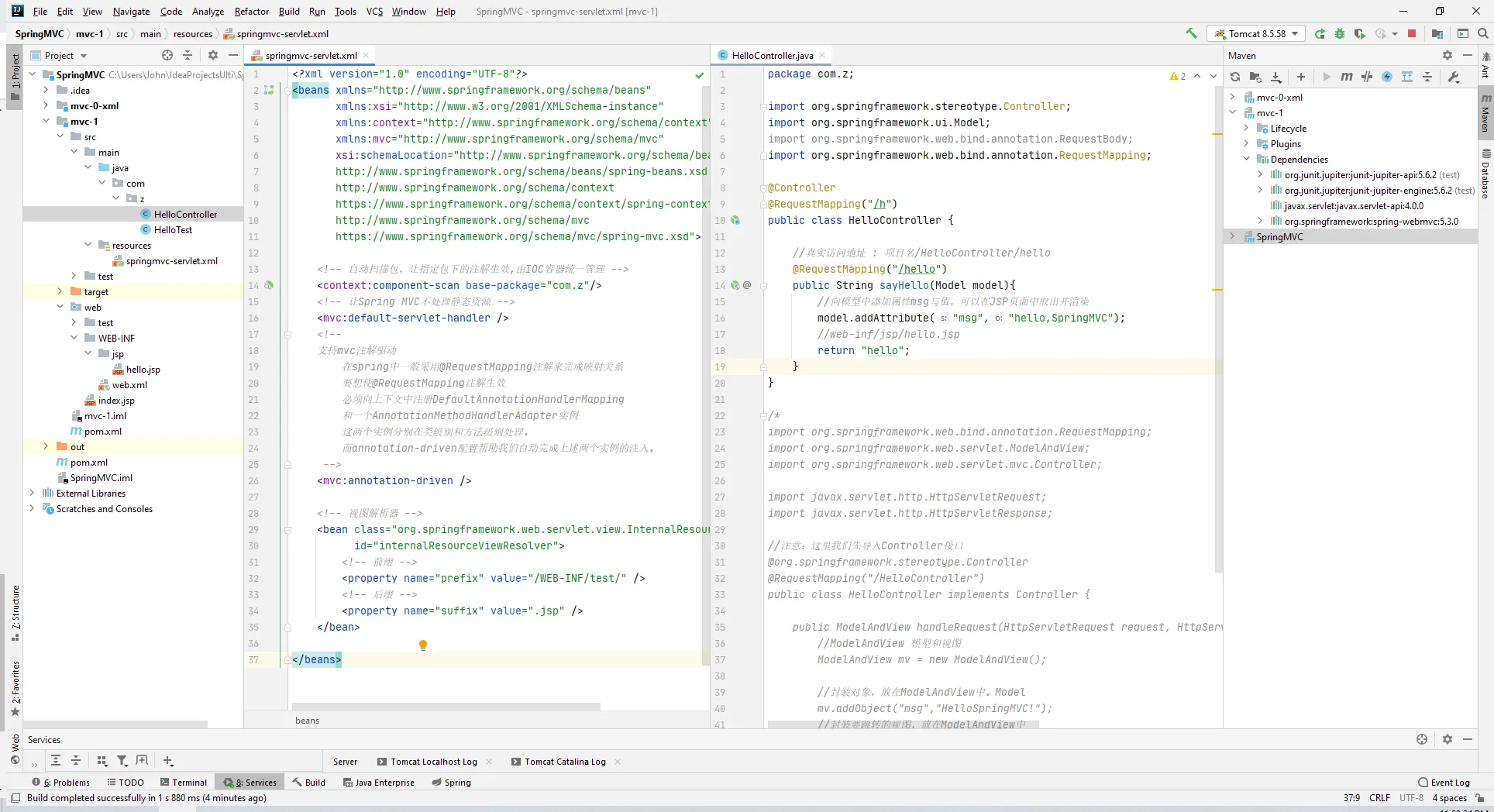Image resolution: width=1494 pixels, height=812 pixels.
Task: Open the Search Everywhere magnifier
Action: click(1482, 33)
